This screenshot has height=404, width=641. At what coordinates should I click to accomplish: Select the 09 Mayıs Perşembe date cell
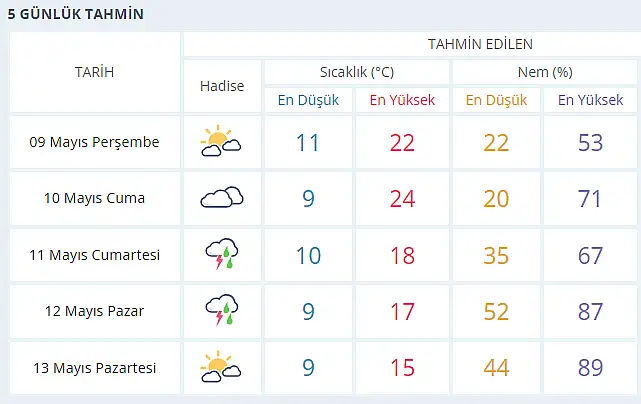click(x=94, y=142)
